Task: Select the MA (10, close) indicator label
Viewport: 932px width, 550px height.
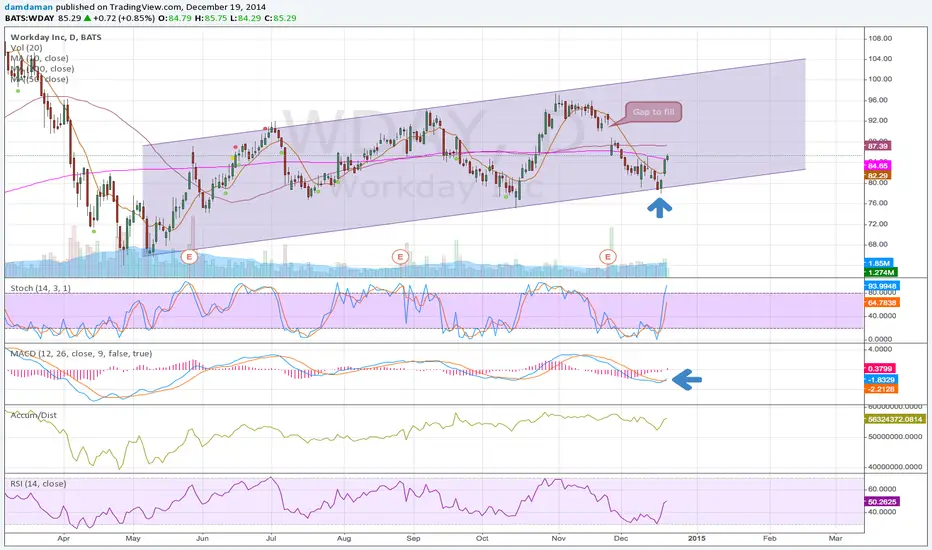Action: coord(39,58)
